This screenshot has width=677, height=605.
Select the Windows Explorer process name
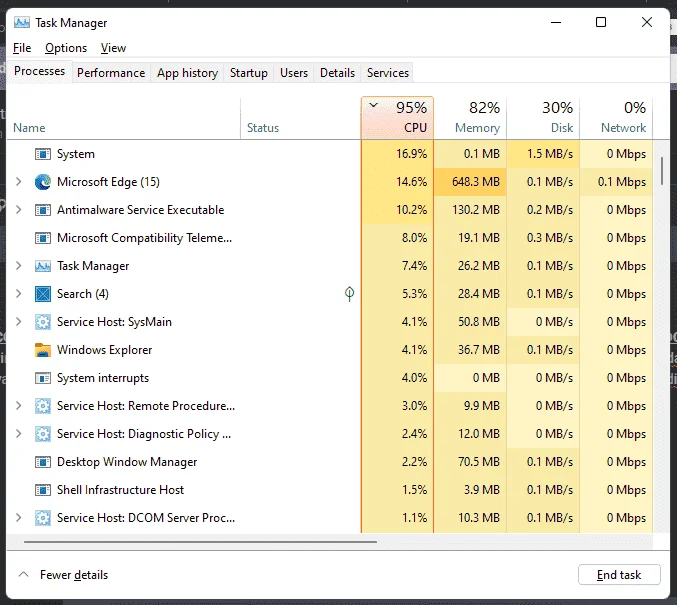coord(104,350)
